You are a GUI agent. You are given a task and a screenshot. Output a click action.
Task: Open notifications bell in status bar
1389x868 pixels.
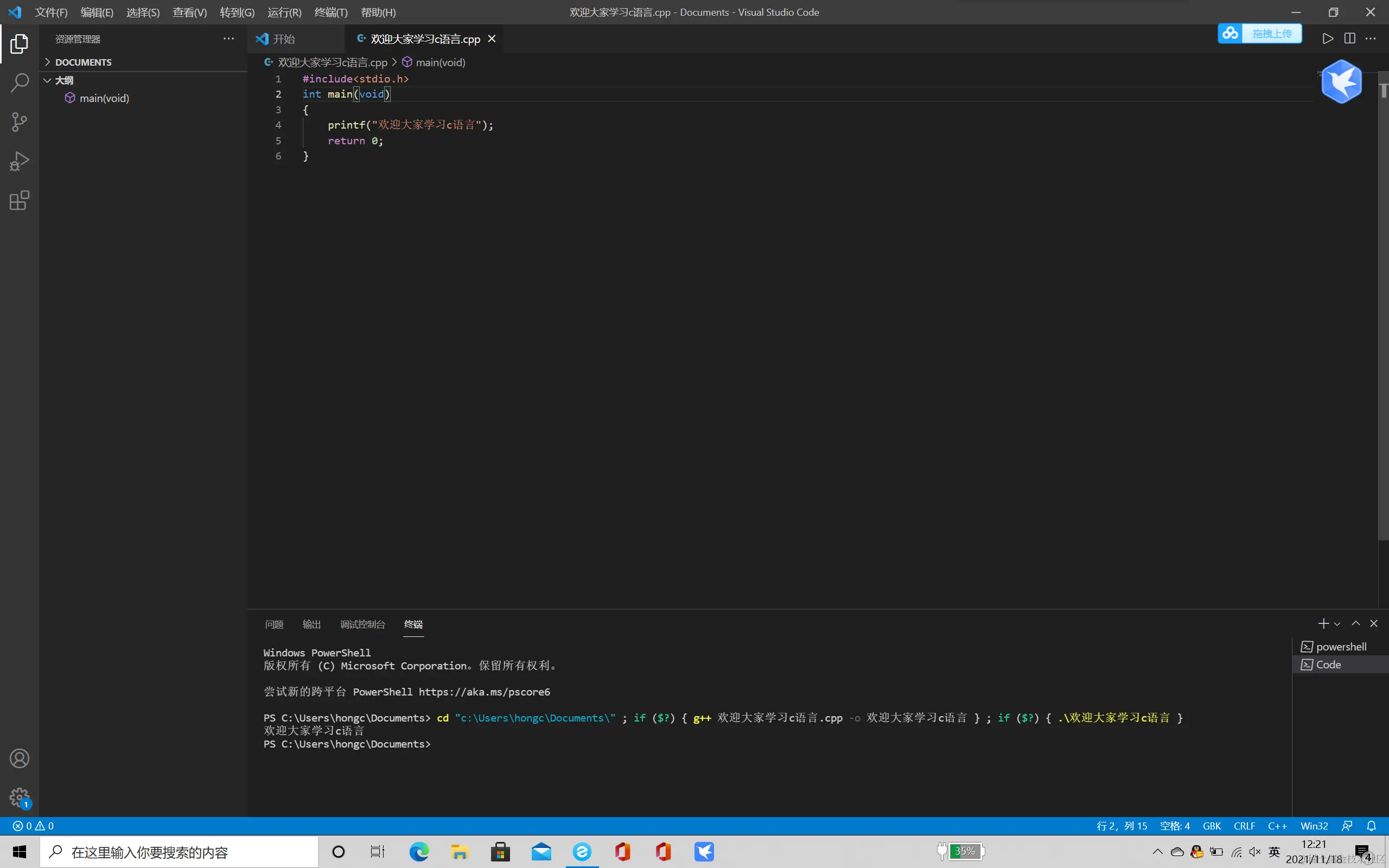(1371, 826)
